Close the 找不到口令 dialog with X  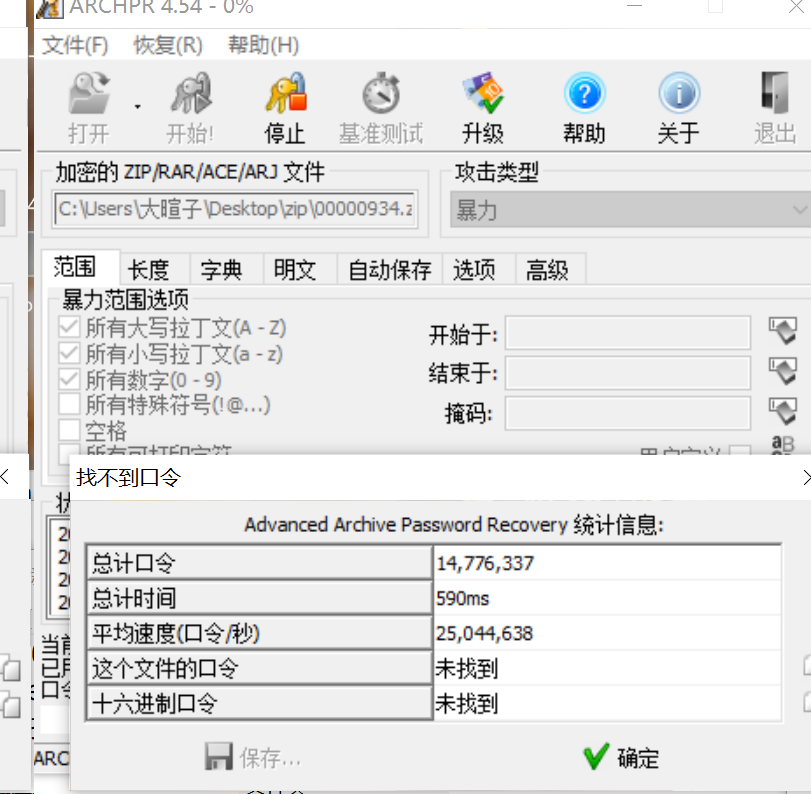pyautogui.click(x=806, y=477)
